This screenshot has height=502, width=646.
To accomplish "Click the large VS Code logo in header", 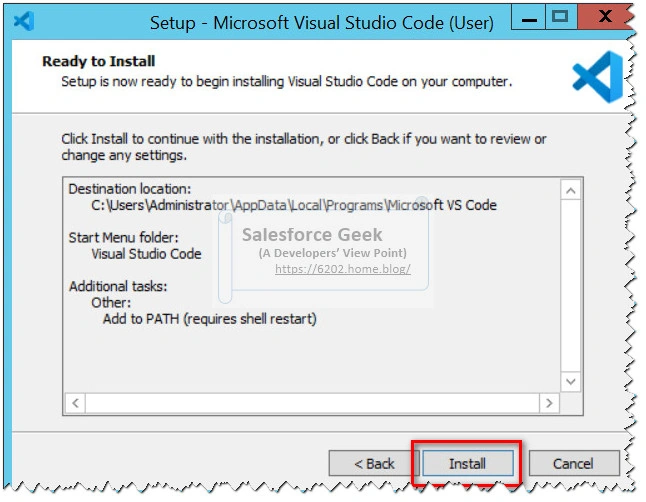I will pyautogui.click(x=598, y=77).
